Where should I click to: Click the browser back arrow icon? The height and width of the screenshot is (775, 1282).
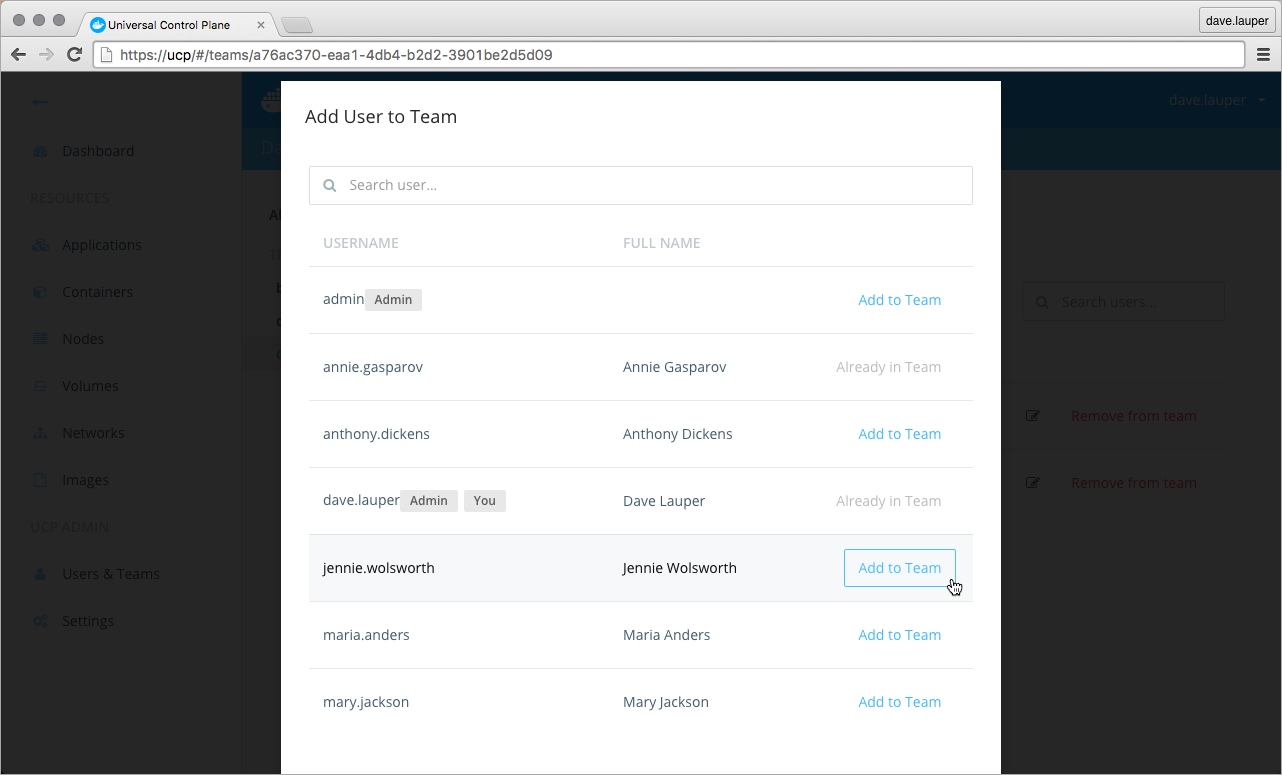click(19, 55)
